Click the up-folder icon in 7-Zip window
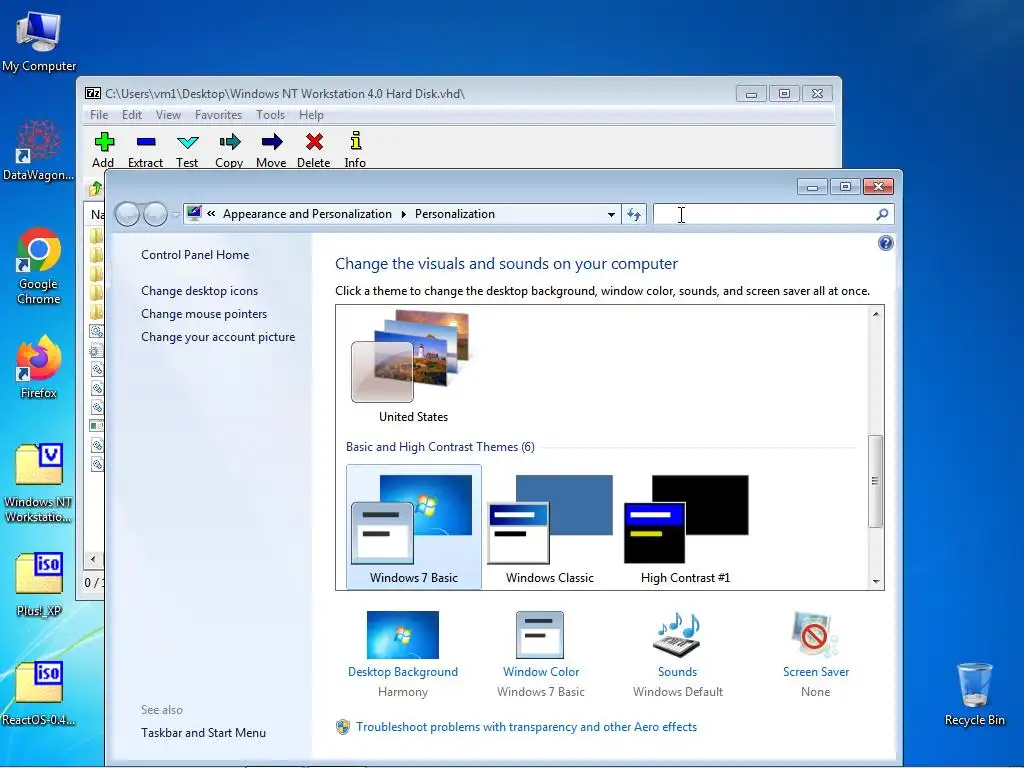1024x768 pixels. [96, 189]
